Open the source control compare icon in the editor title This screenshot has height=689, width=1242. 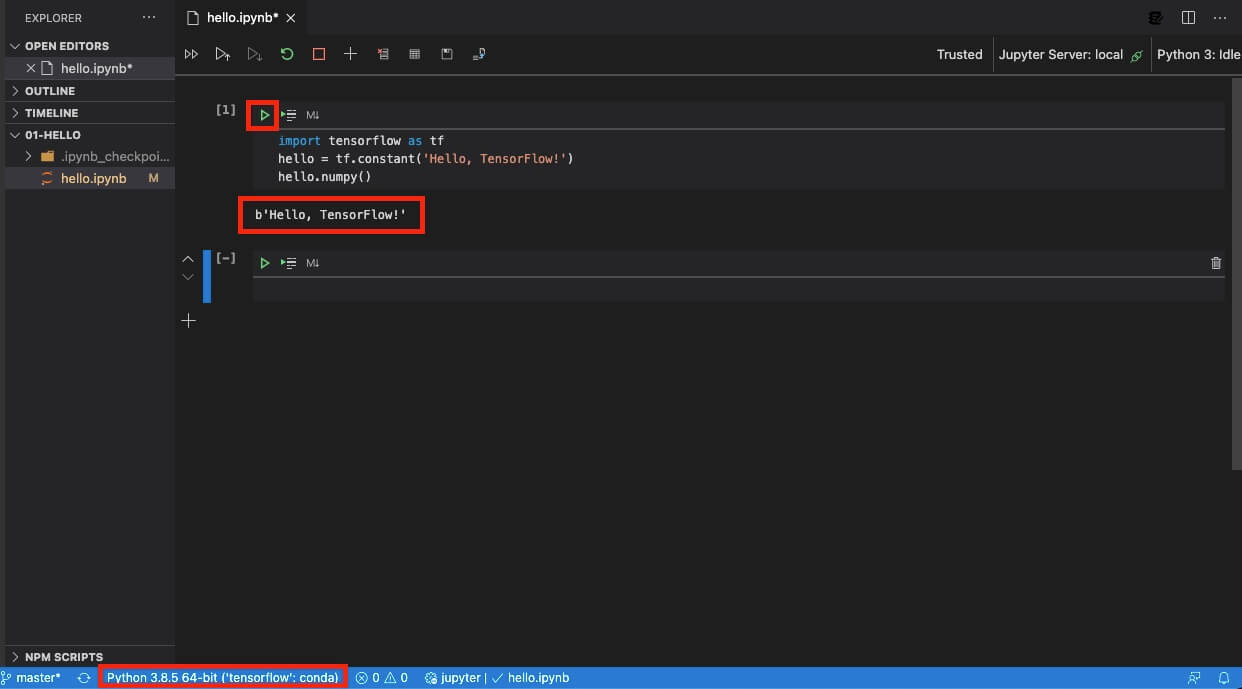point(1156,17)
